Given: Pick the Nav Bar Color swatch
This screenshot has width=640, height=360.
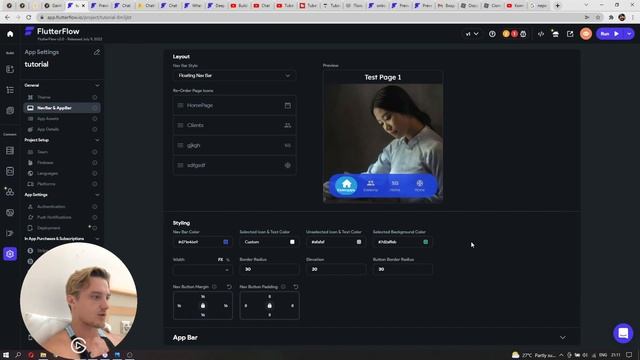Looking at the screenshot, I should (226, 242).
